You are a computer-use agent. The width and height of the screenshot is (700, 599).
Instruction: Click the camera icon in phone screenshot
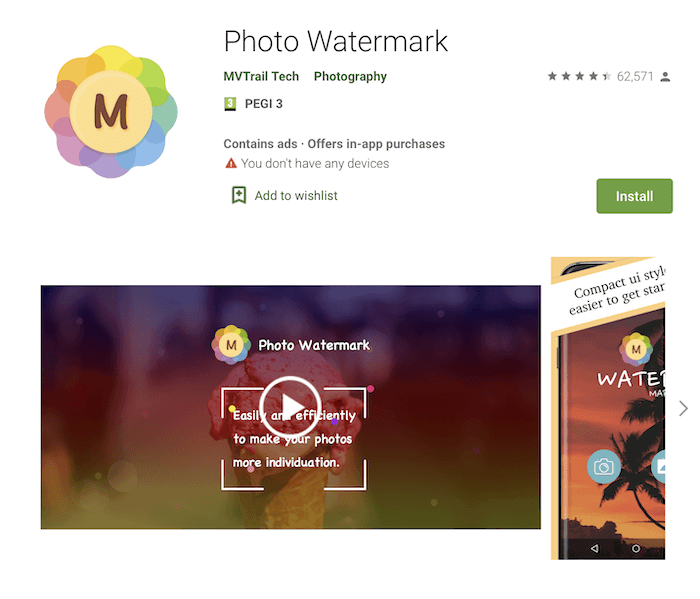click(604, 467)
